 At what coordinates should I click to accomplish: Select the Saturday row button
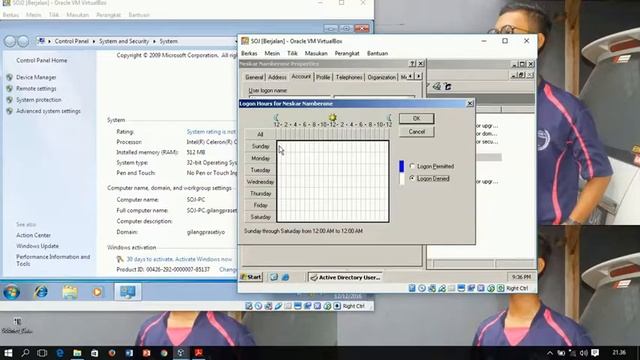click(x=260, y=217)
